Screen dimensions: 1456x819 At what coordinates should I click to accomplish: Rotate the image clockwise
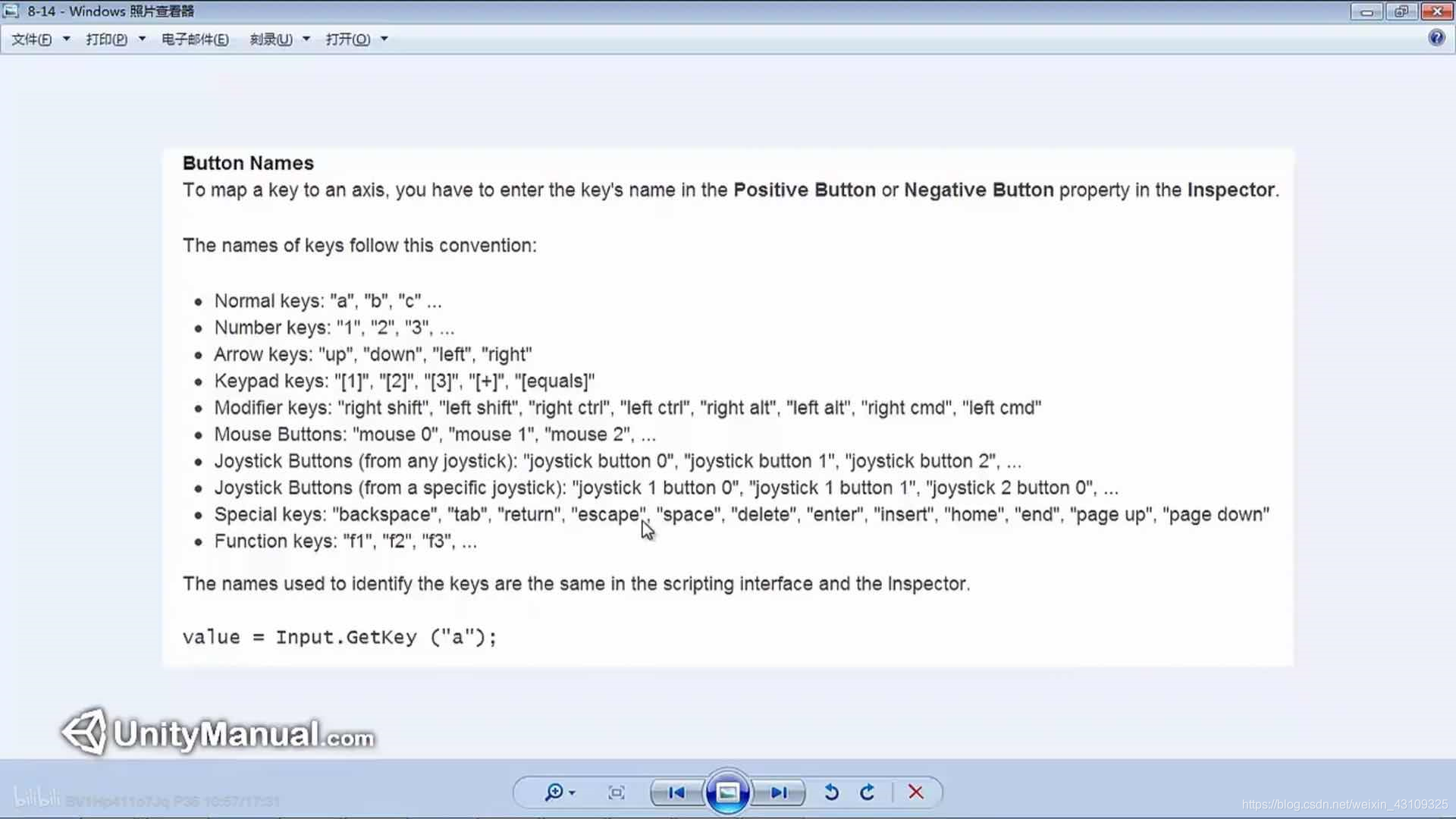(868, 793)
